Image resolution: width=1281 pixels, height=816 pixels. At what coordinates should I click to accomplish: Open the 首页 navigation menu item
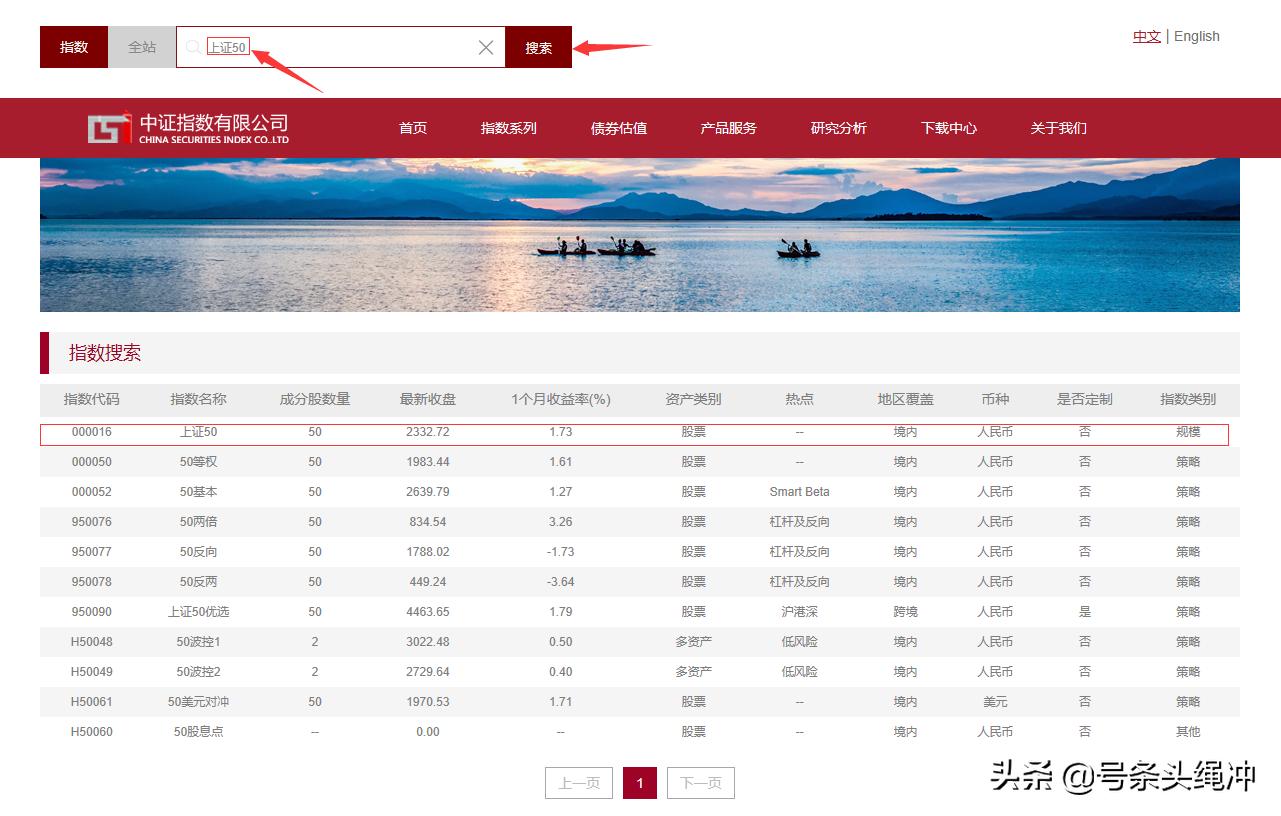coord(412,128)
